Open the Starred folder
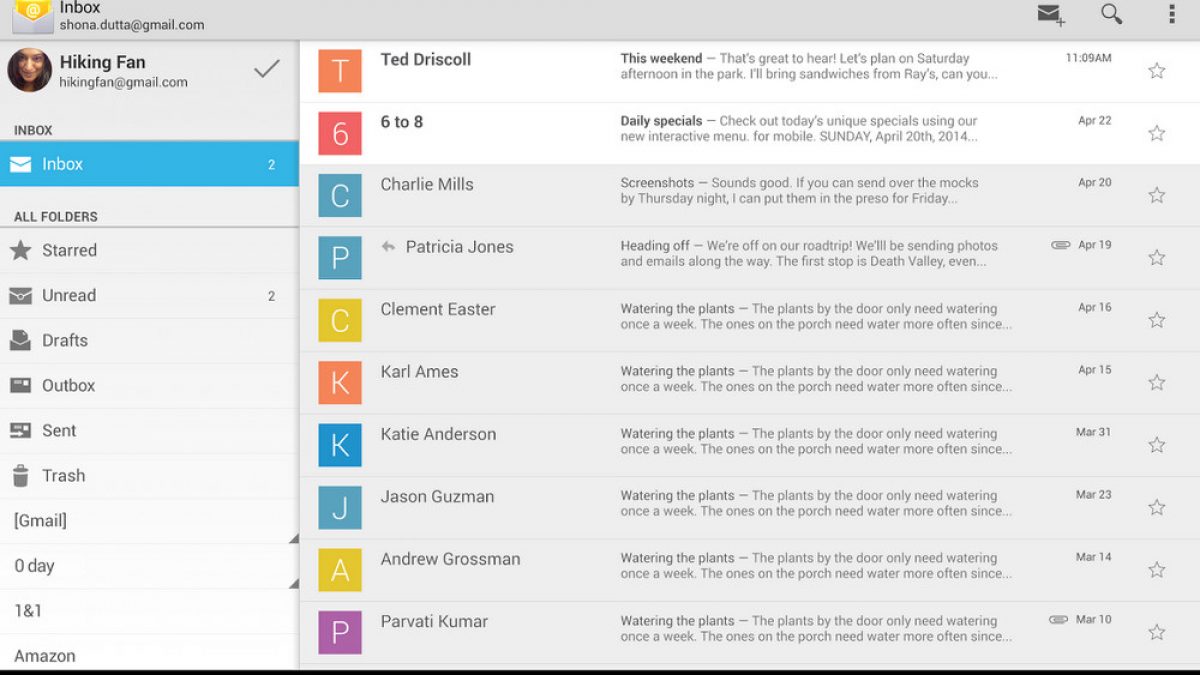 pyautogui.click(x=149, y=250)
